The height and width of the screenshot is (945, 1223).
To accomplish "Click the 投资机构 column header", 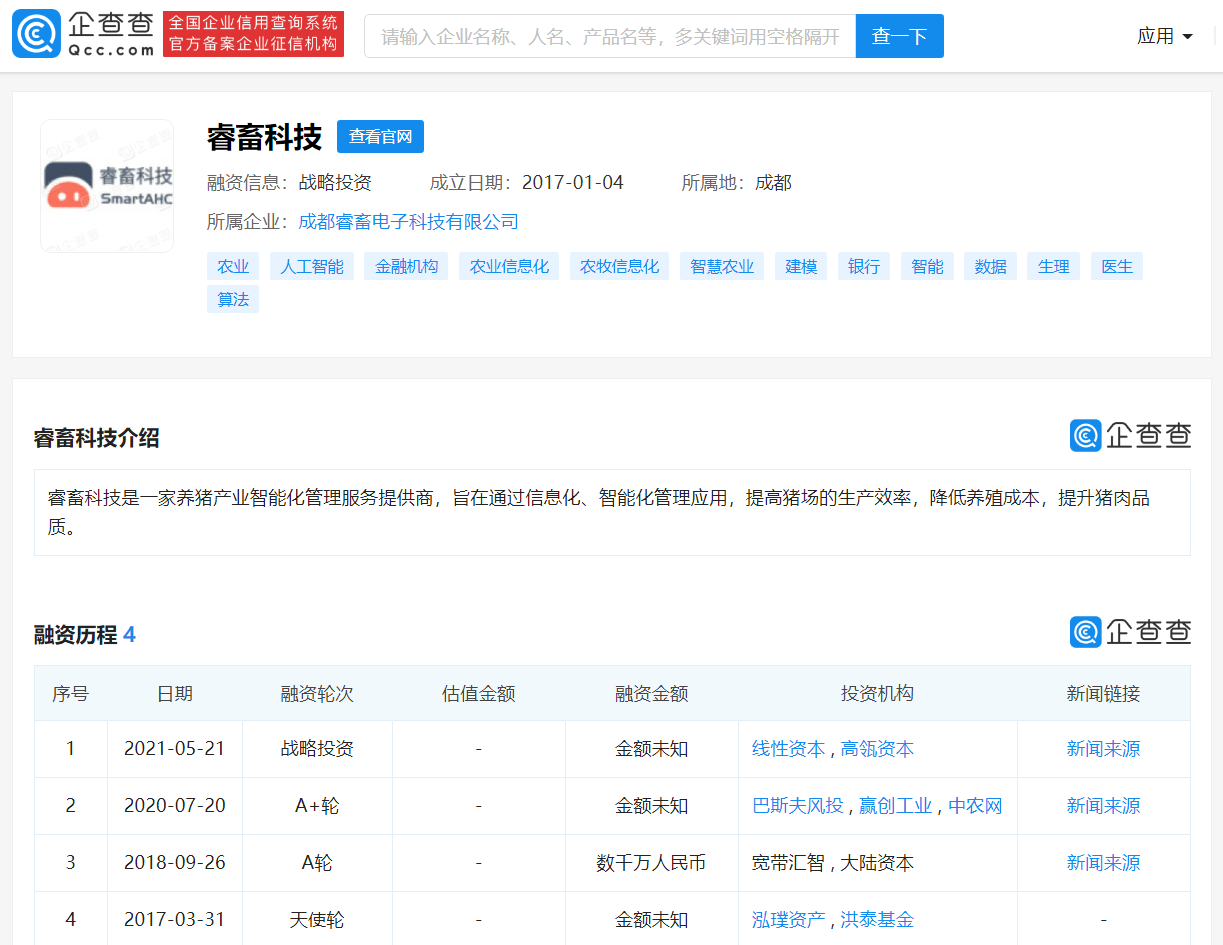I will (878, 693).
